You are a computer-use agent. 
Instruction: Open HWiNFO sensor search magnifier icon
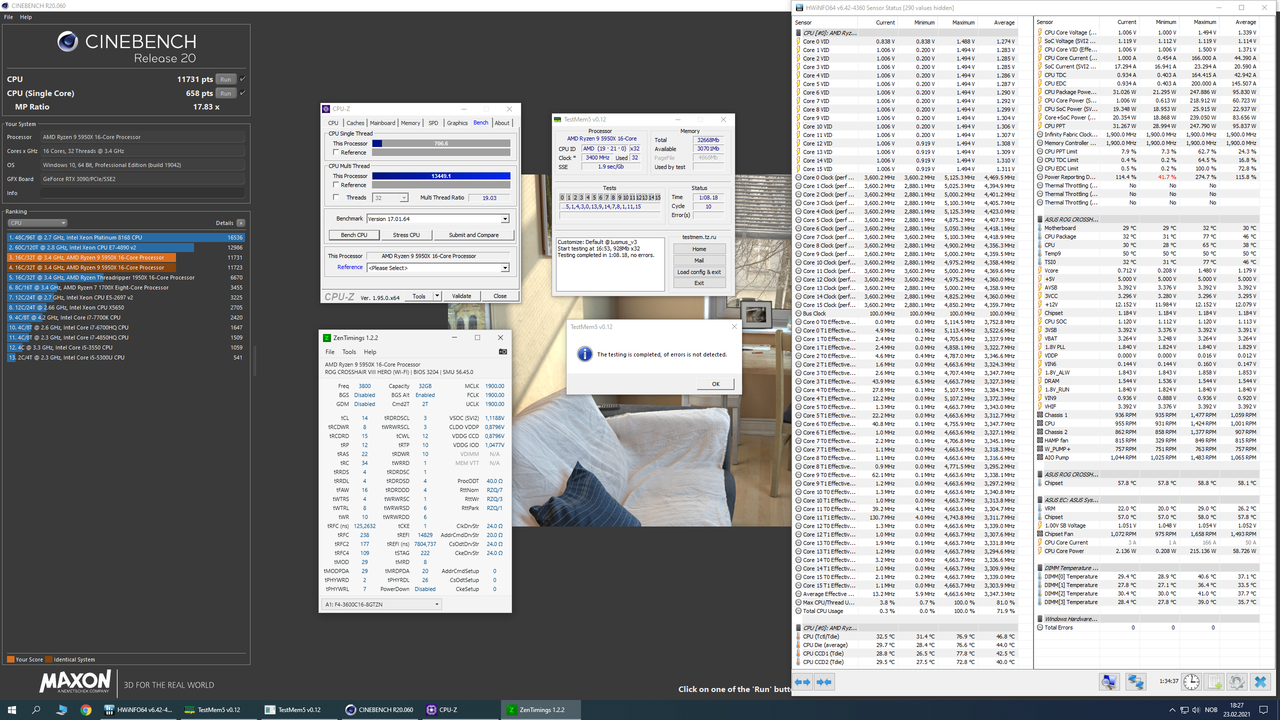click(x=1109, y=681)
